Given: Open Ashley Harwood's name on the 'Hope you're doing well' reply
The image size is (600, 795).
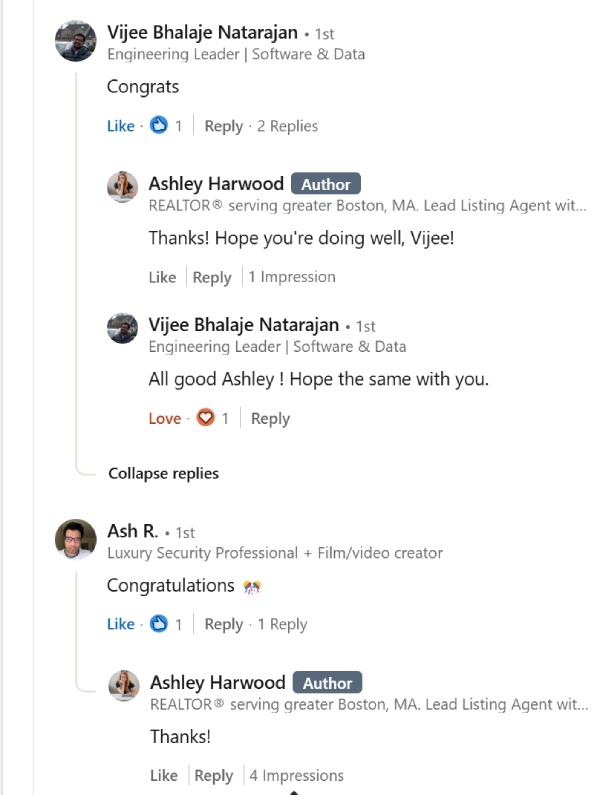Looking at the screenshot, I should pyautogui.click(x=216, y=184).
